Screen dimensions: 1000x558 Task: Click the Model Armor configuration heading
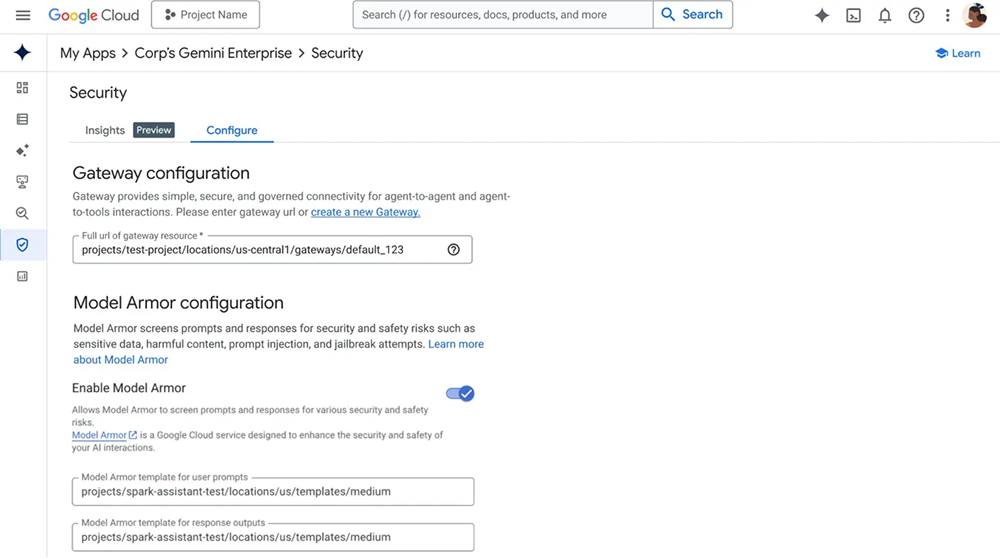[x=179, y=302]
